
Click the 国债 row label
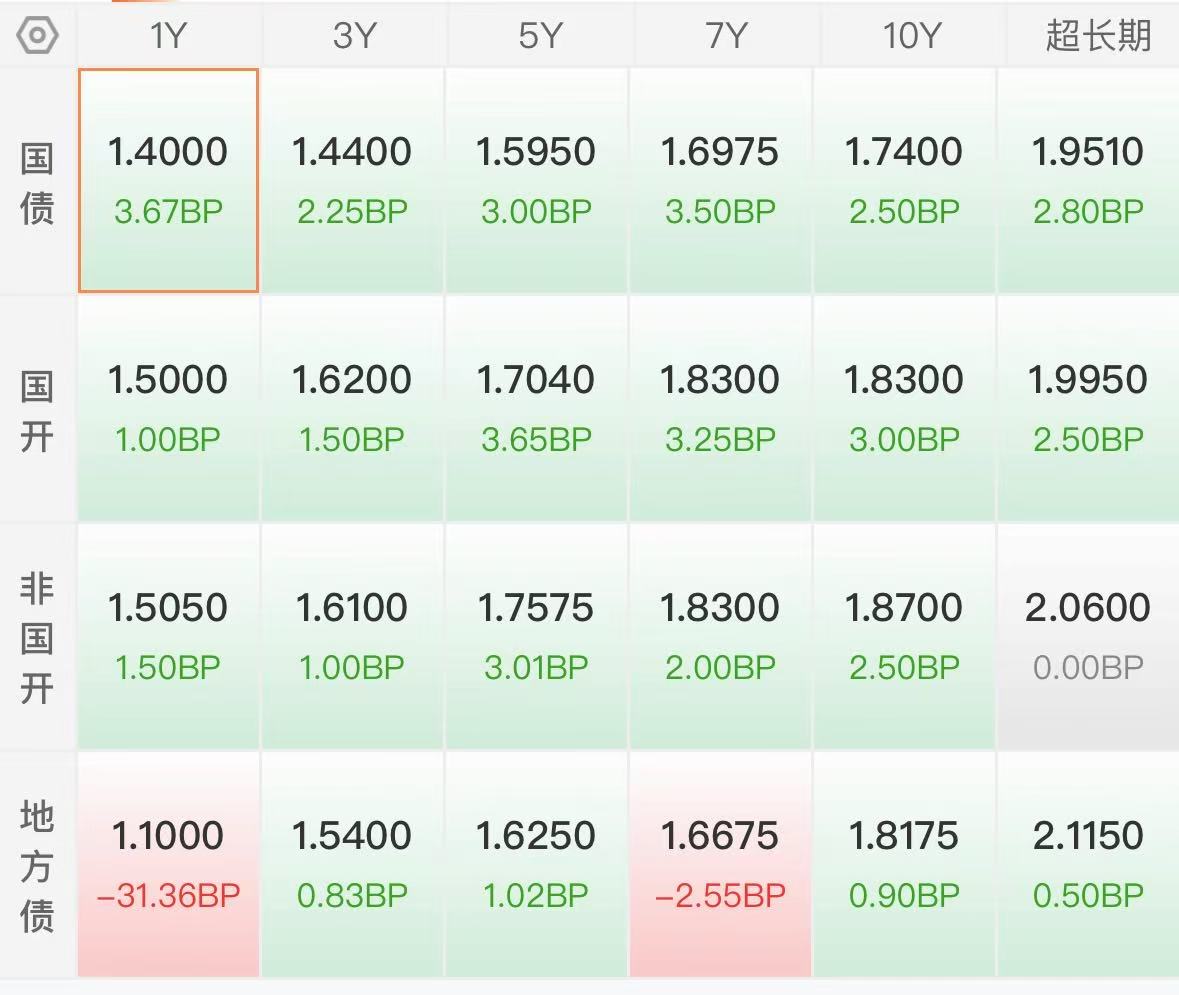pos(37,184)
